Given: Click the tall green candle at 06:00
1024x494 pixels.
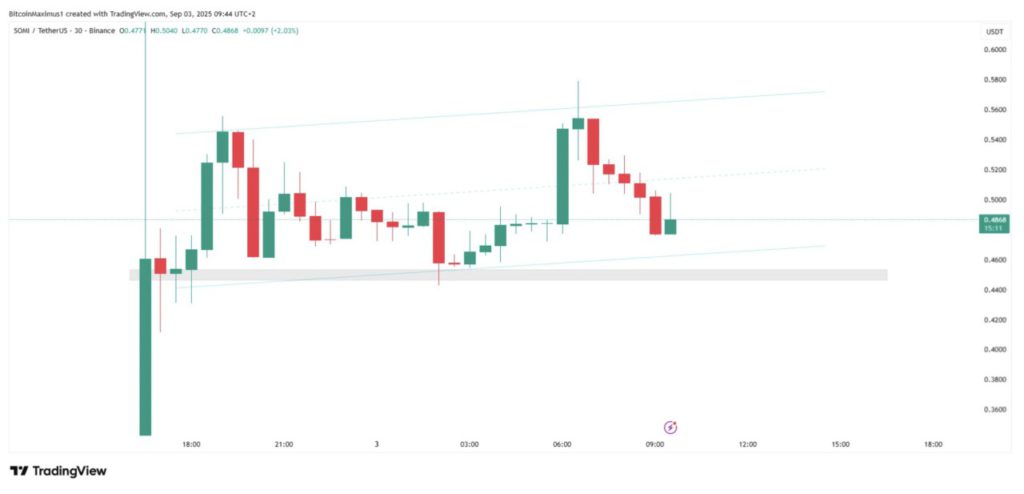Looking at the screenshot, I should pos(563,175).
